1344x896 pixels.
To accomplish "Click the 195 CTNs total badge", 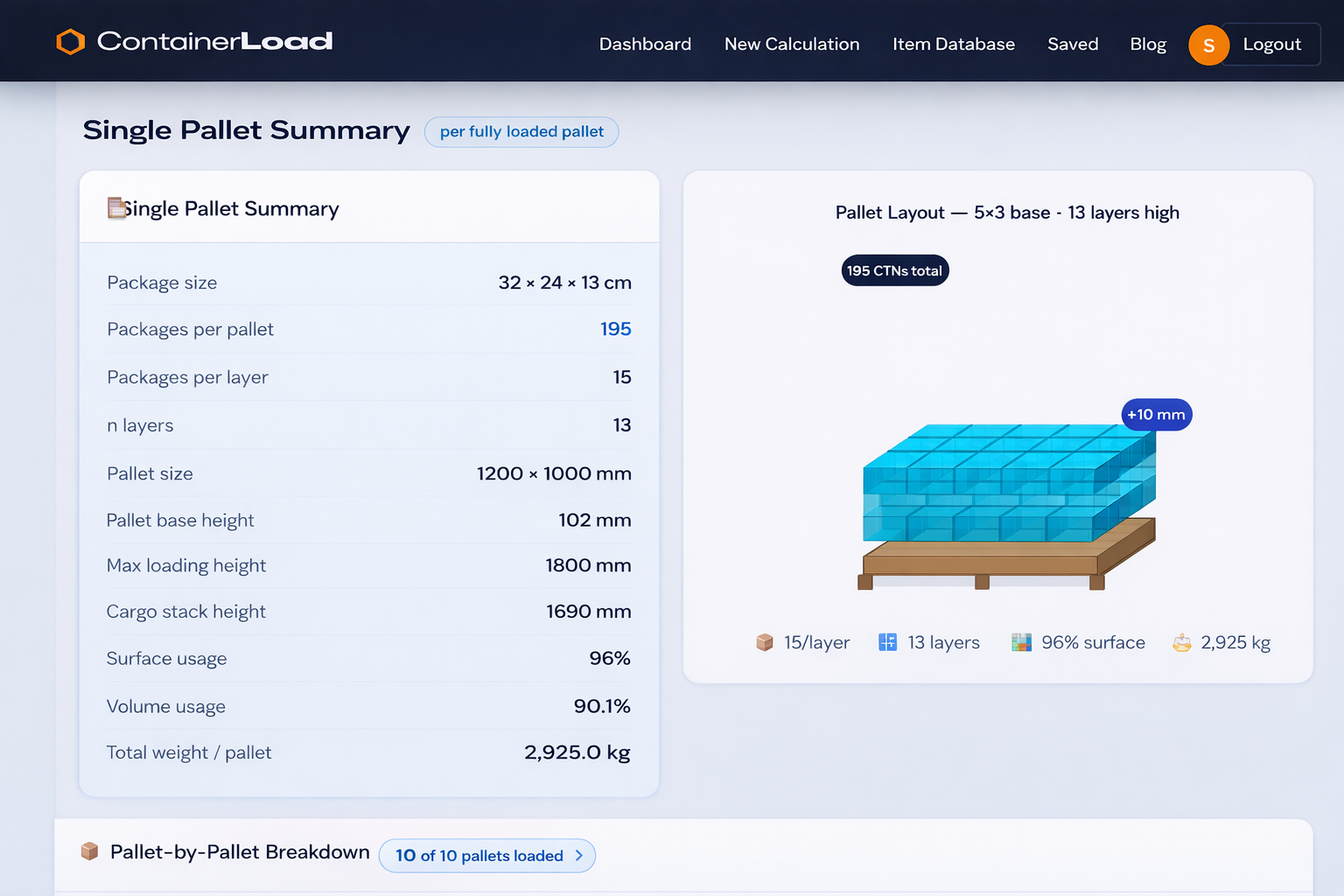I will click(x=894, y=269).
